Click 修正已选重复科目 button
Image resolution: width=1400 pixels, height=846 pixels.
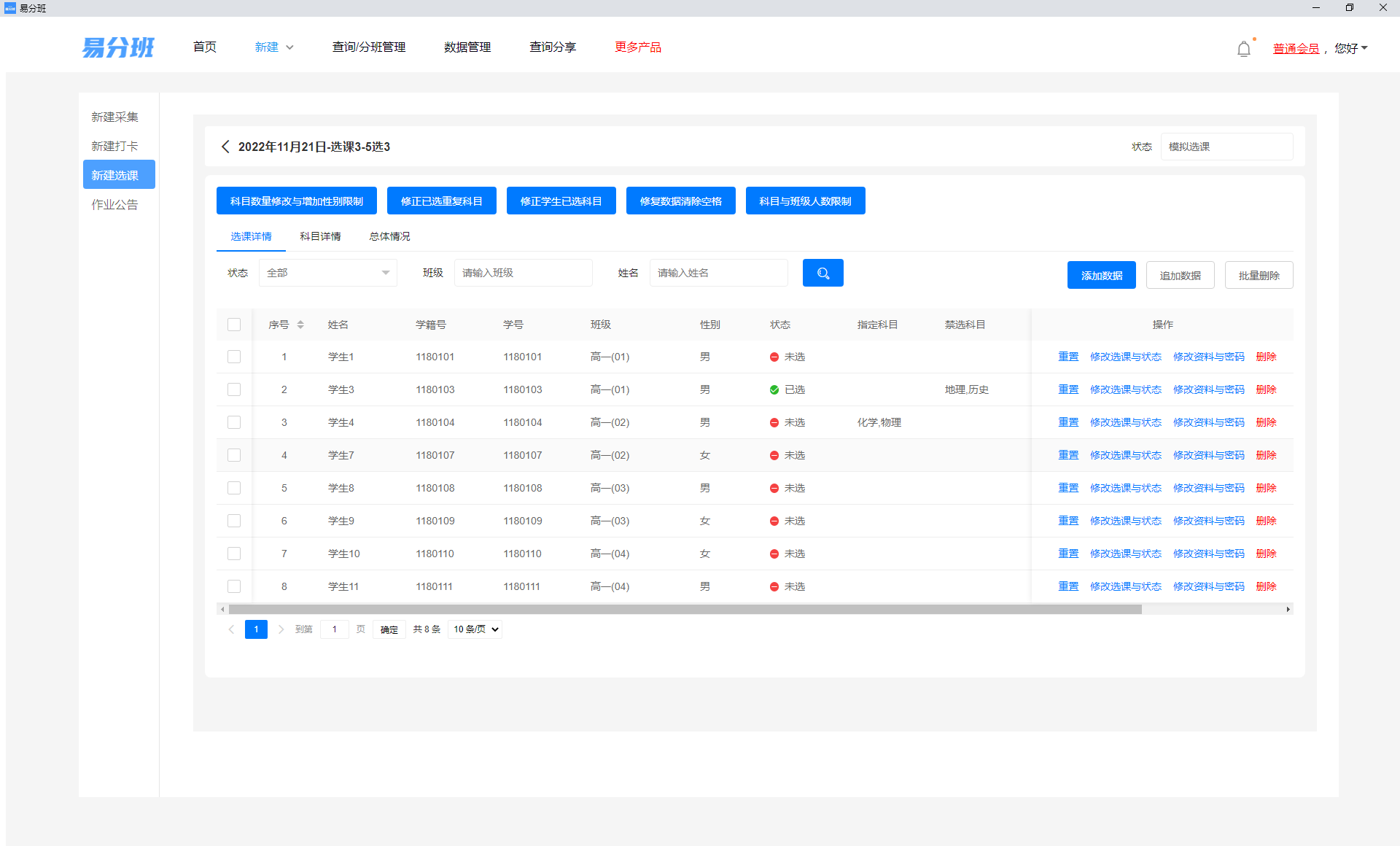click(x=442, y=201)
